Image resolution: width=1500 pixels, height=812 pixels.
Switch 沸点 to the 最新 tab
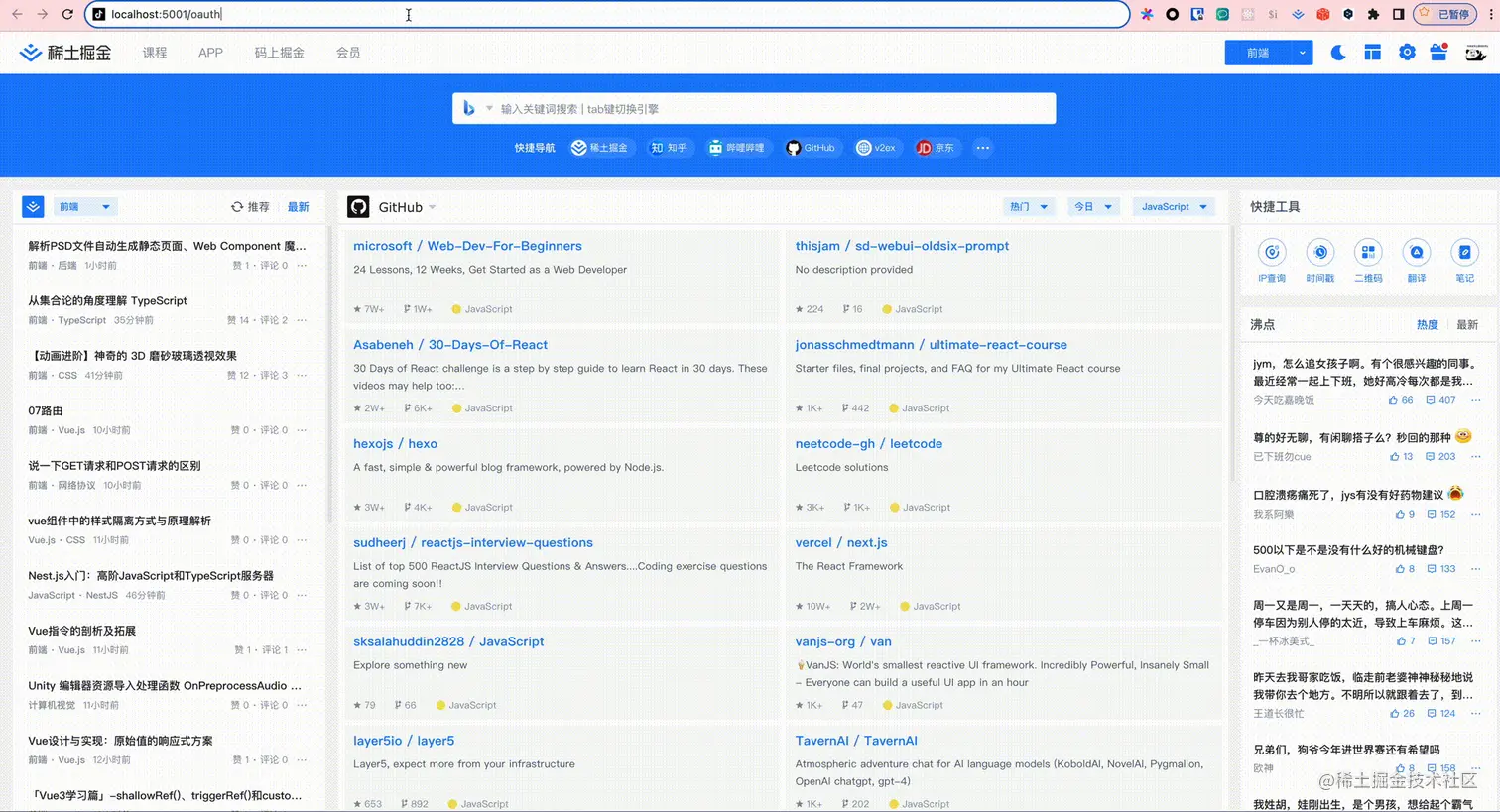[x=1467, y=325]
